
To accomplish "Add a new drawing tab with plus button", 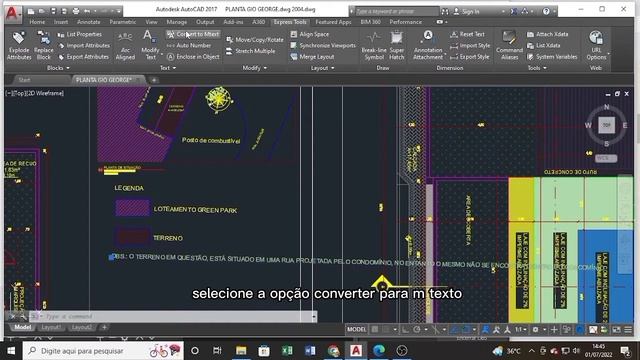I will pyautogui.click(x=154, y=80).
